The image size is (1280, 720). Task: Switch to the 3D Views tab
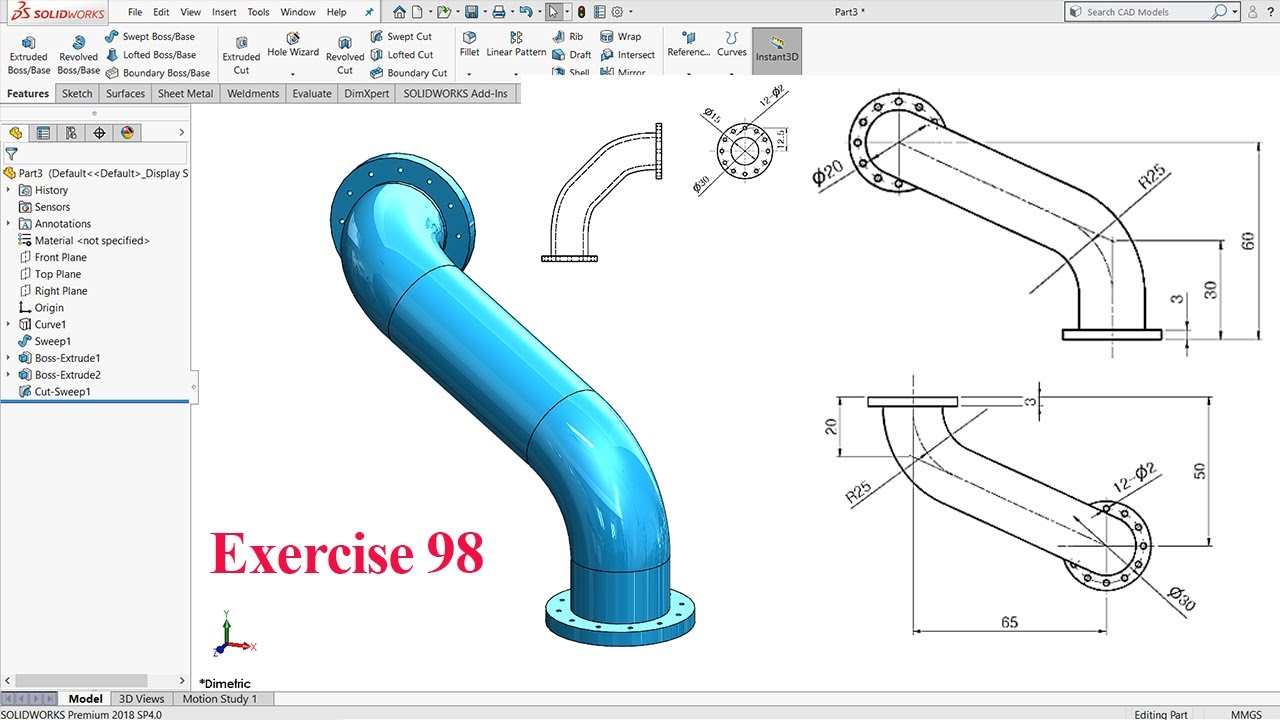point(142,699)
